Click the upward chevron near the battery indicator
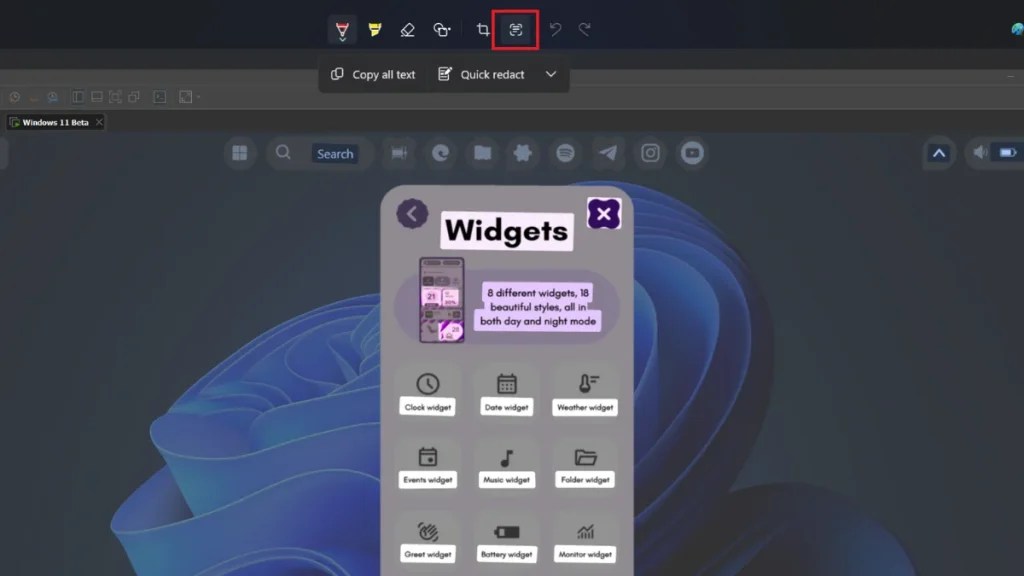 pos(938,153)
